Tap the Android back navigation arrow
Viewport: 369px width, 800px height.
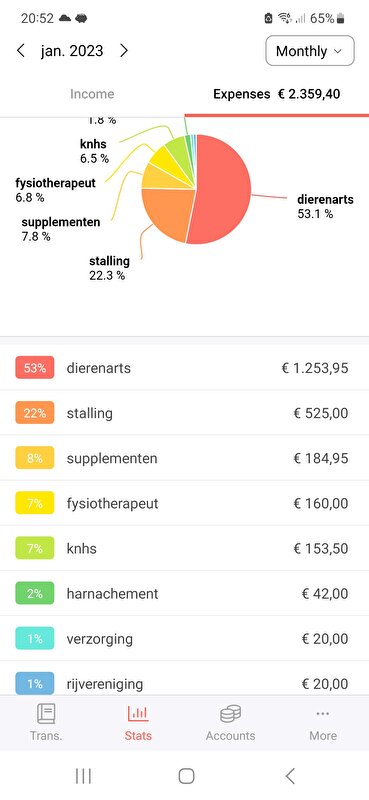click(x=290, y=776)
